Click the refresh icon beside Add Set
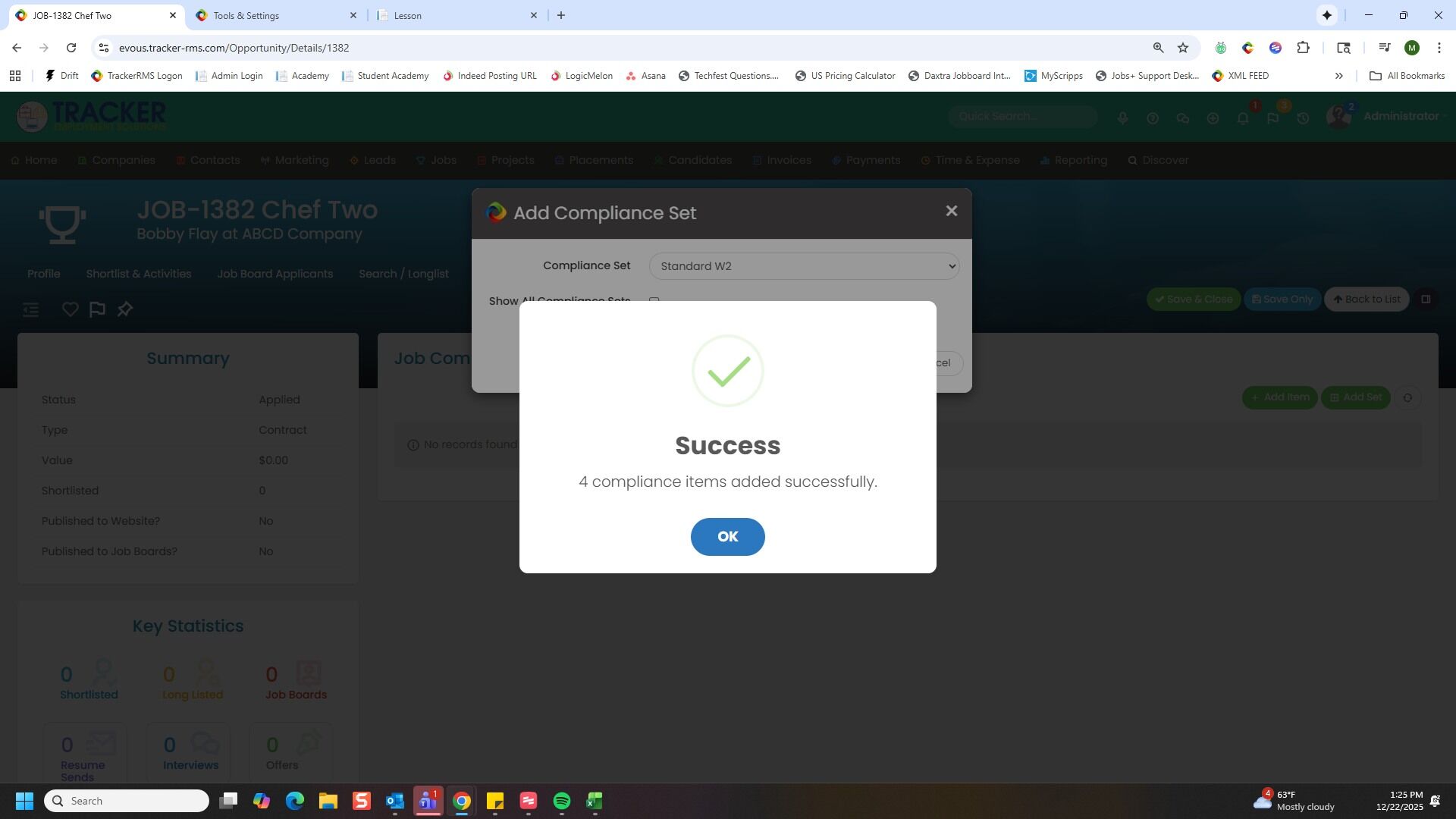Image resolution: width=1456 pixels, height=819 pixels. [1407, 397]
